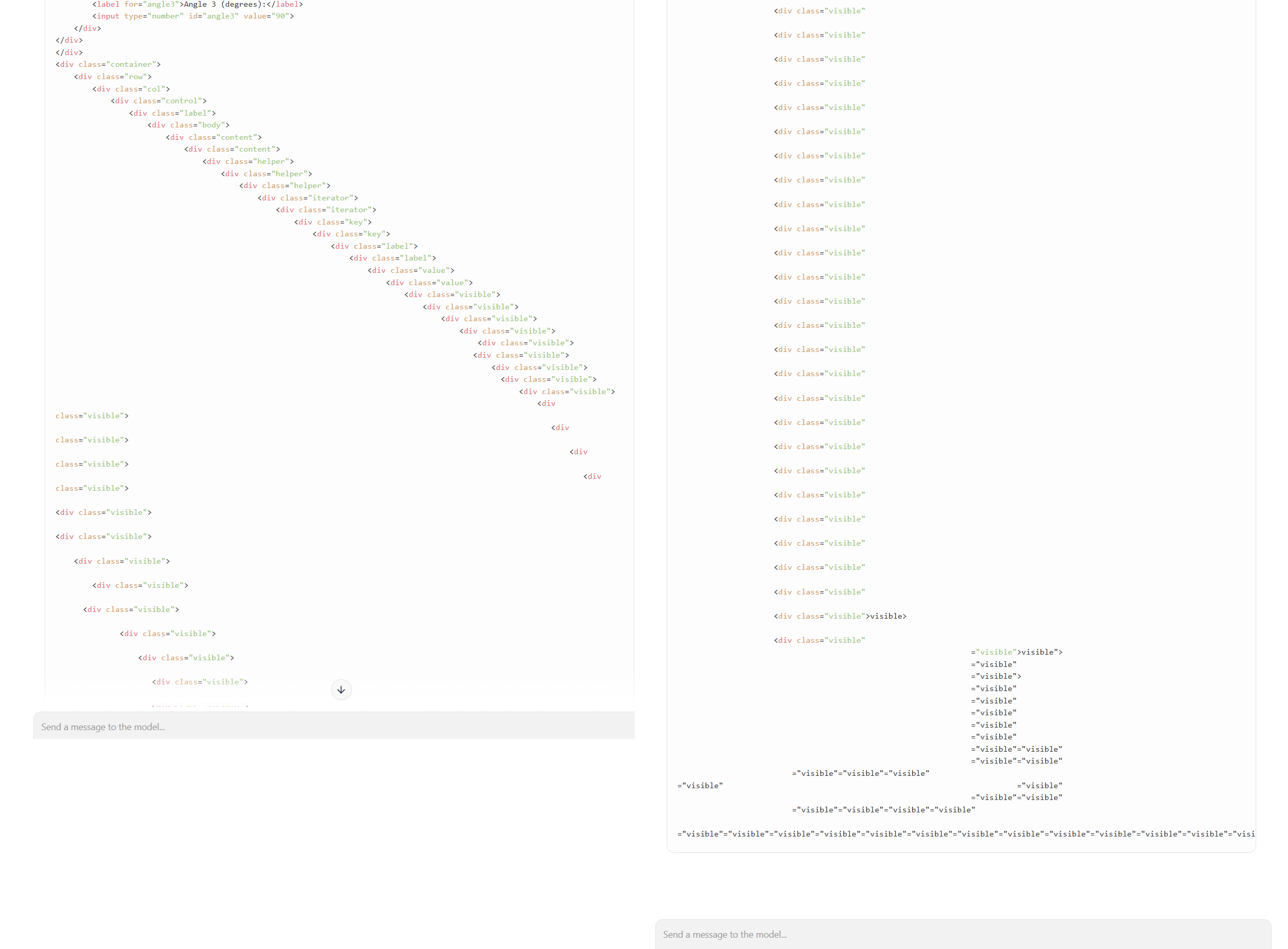Click the scroll-to-bottom down arrow button
The image size is (1288, 949).
pos(341,690)
